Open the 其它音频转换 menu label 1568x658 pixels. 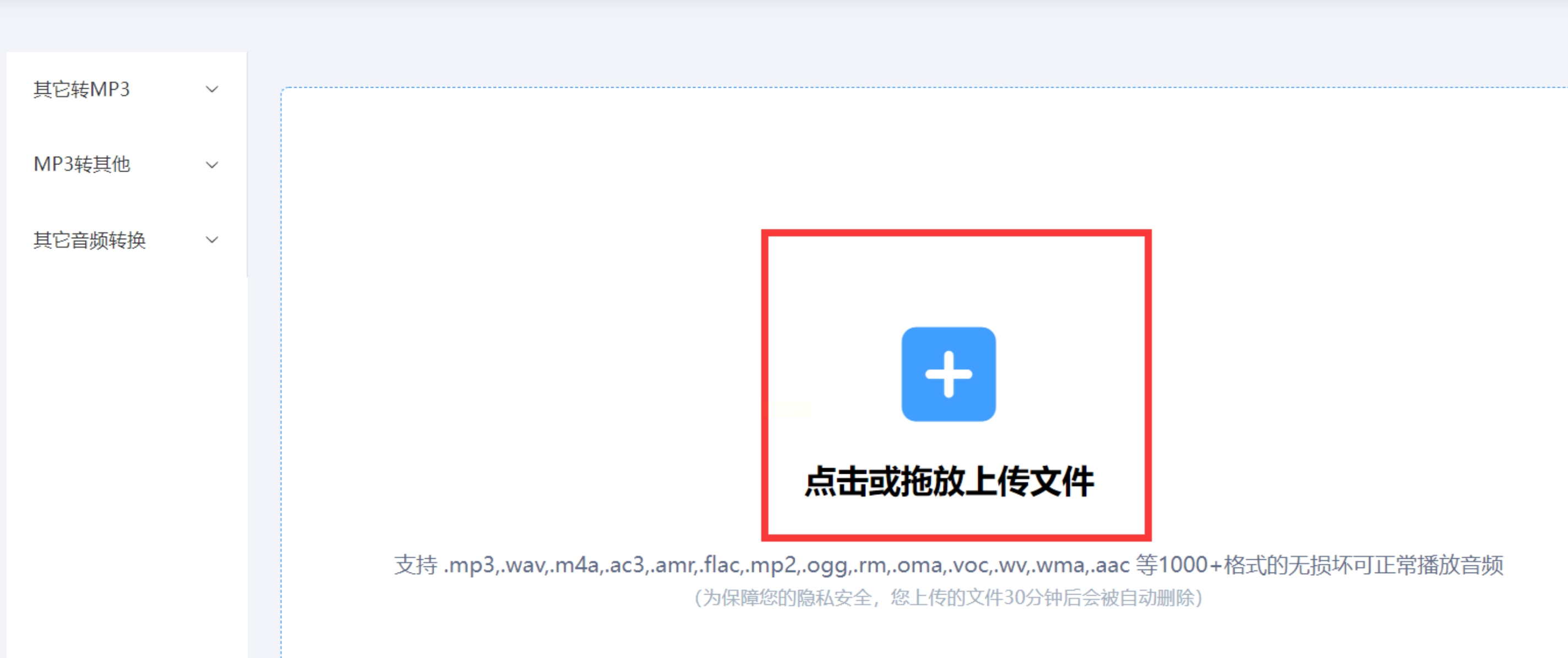tap(89, 240)
